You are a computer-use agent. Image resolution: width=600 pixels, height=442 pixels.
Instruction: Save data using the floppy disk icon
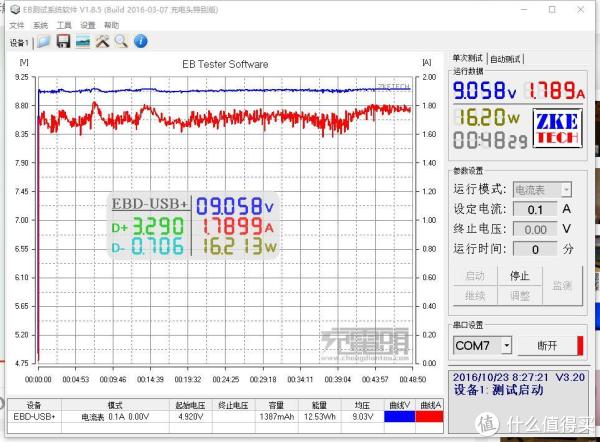click(64, 41)
